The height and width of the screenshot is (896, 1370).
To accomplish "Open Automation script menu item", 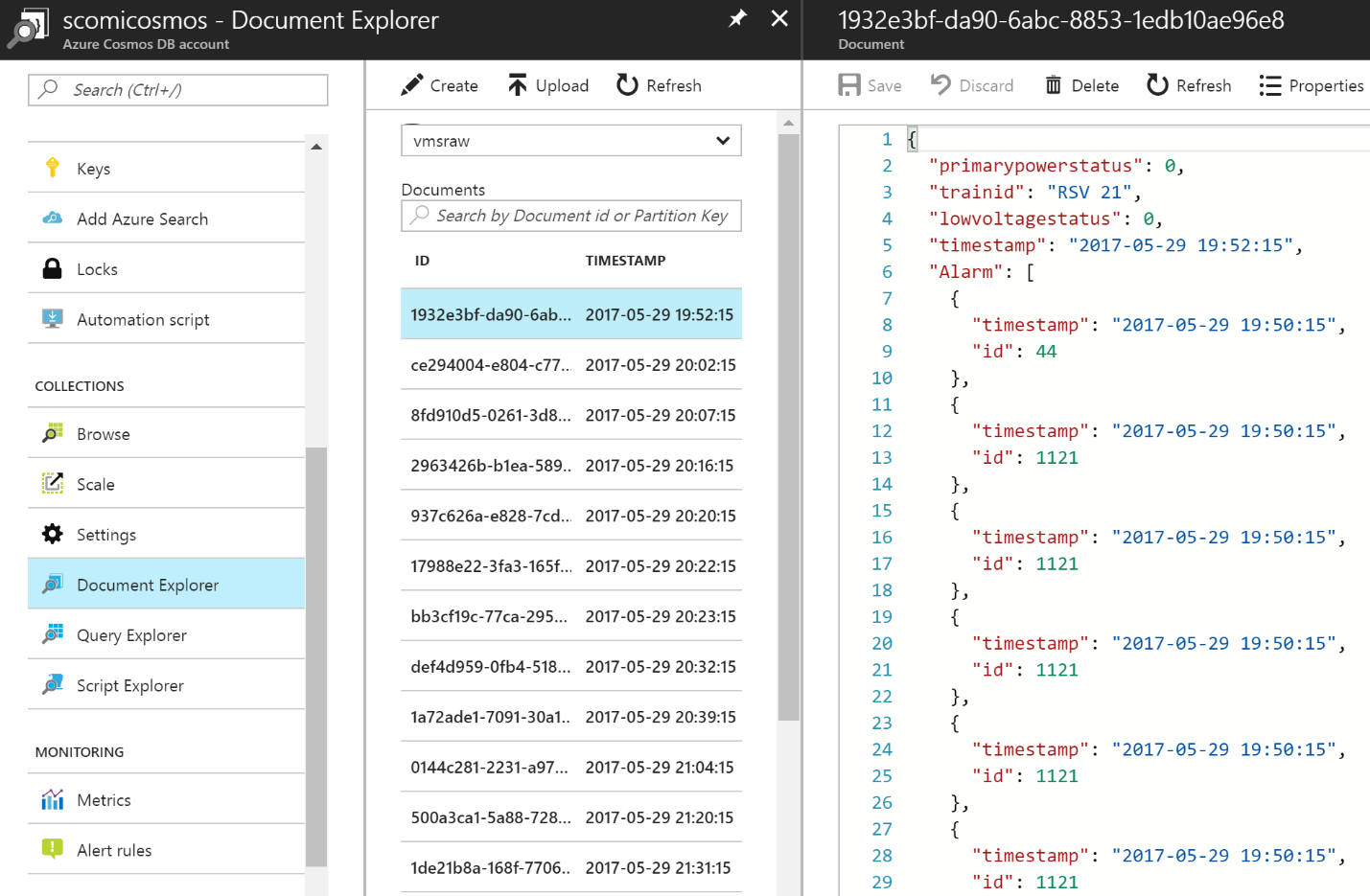I will (167, 319).
